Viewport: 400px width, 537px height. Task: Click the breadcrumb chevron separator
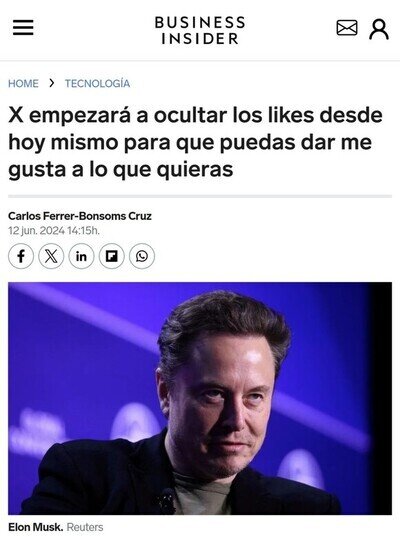coord(52,83)
